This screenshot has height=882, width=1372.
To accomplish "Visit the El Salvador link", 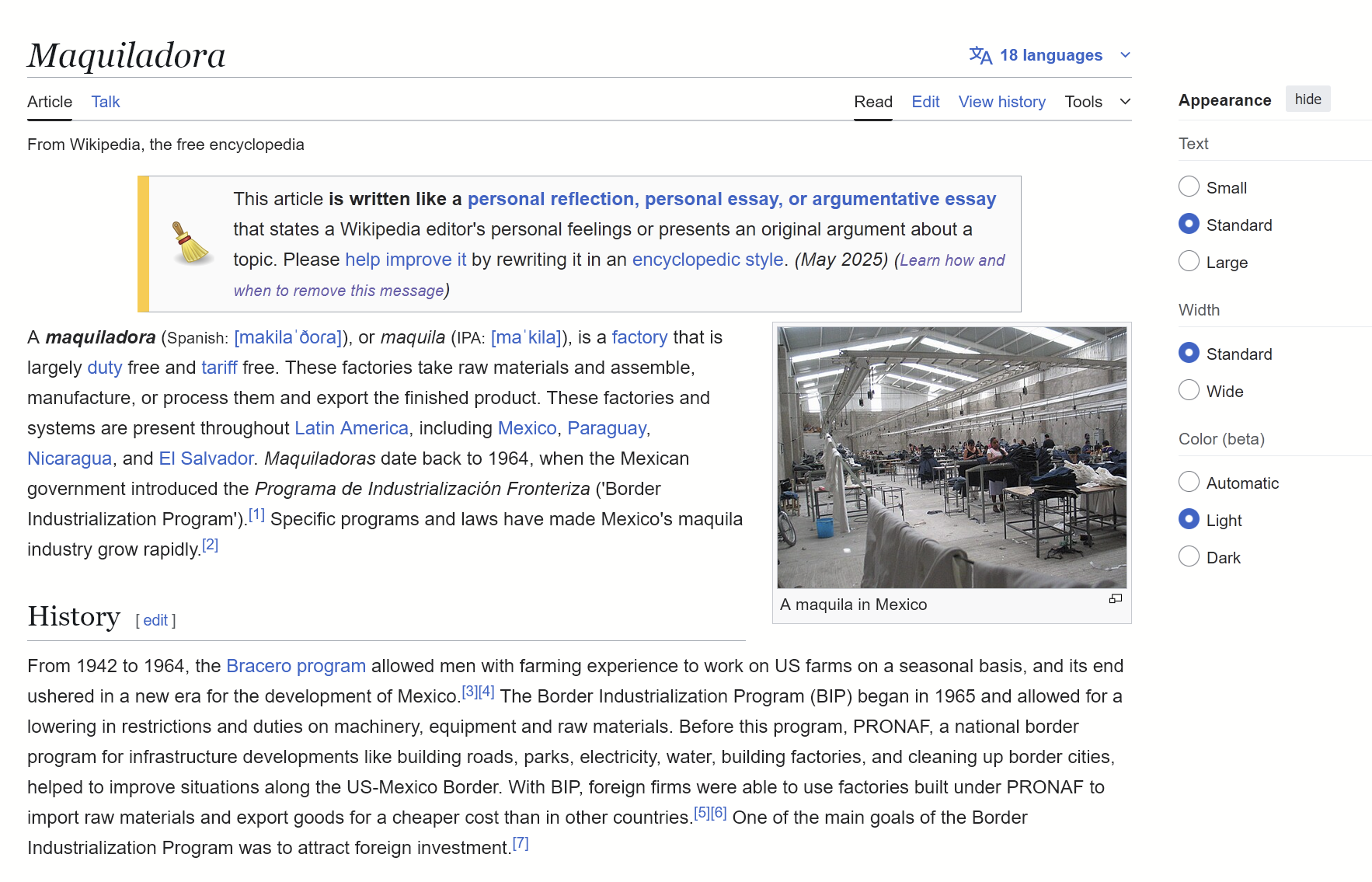I will coord(207,458).
